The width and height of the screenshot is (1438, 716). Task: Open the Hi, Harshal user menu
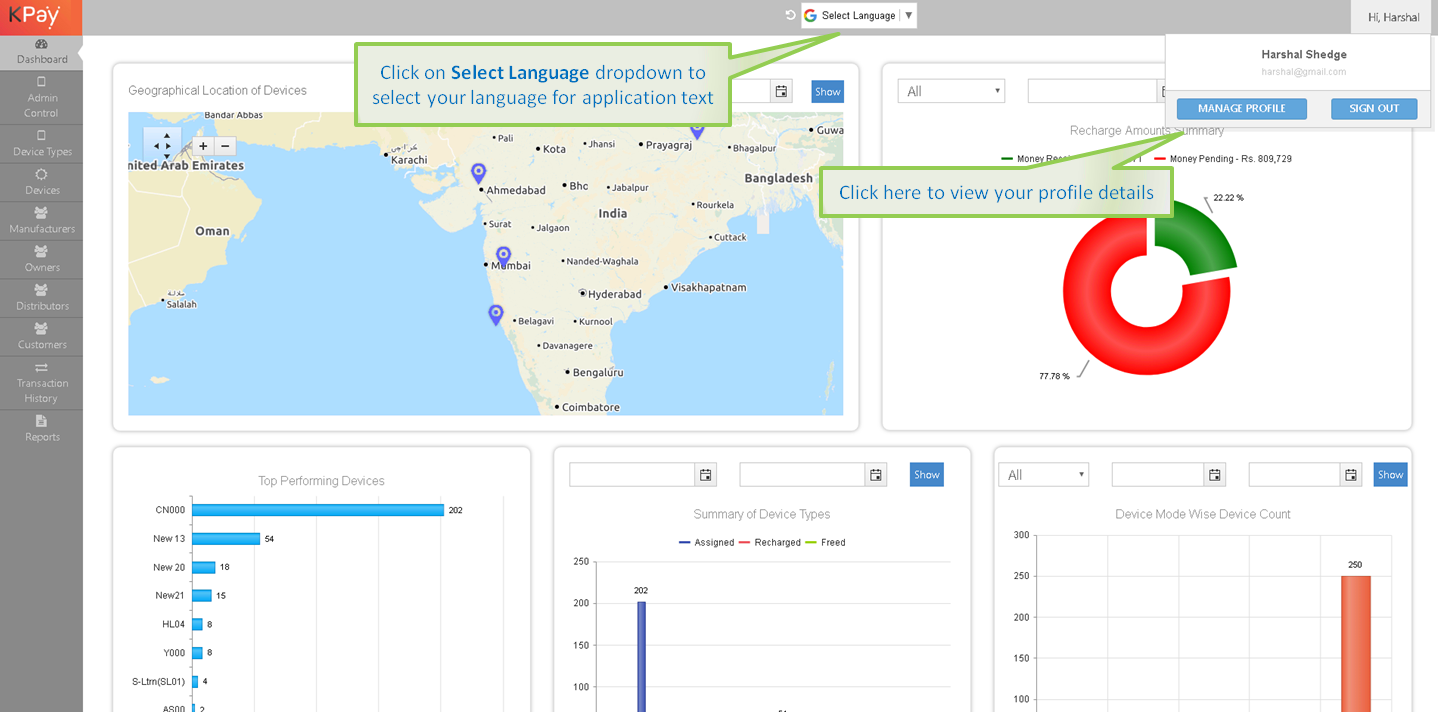point(1393,17)
